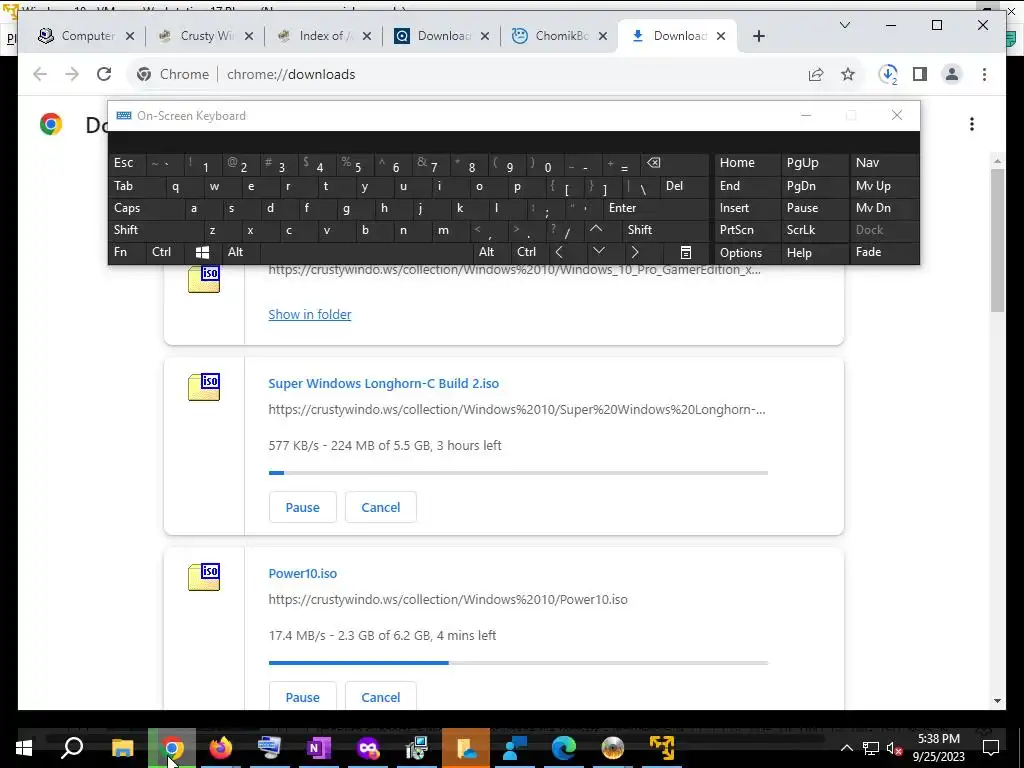Click the Power10.iso file icon

coord(204,577)
